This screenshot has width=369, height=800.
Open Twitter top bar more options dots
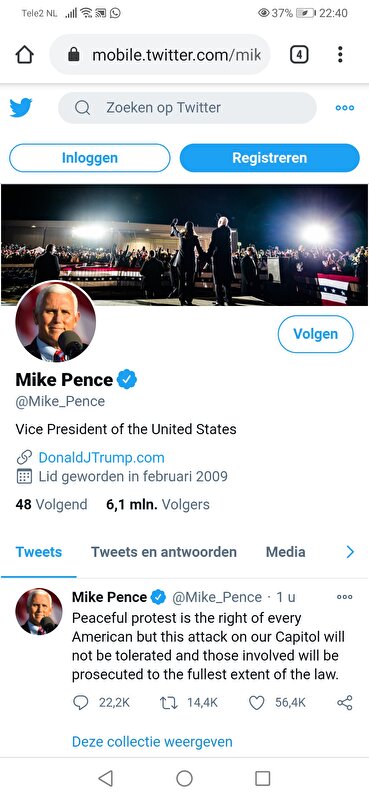[x=345, y=108]
